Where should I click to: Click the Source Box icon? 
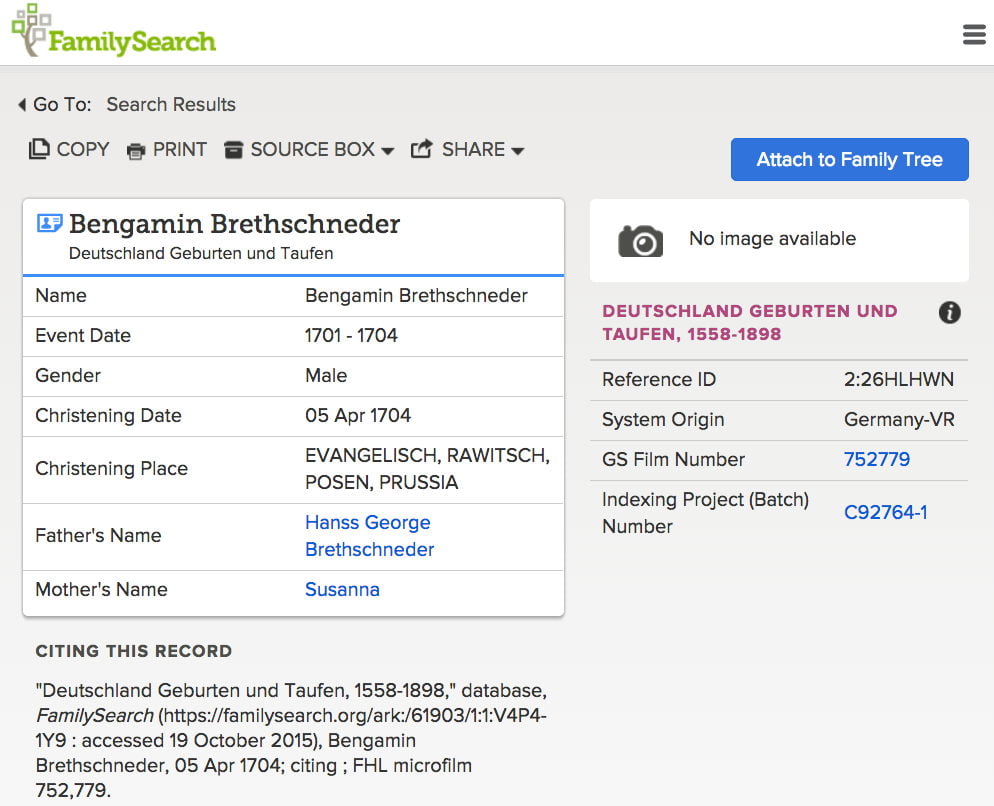(x=234, y=149)
